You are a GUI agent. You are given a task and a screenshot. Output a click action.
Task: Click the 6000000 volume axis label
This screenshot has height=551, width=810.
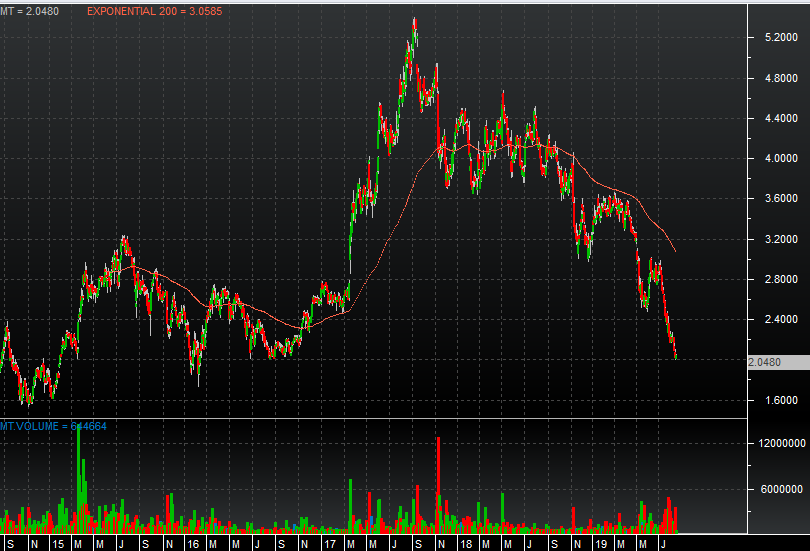782,489
